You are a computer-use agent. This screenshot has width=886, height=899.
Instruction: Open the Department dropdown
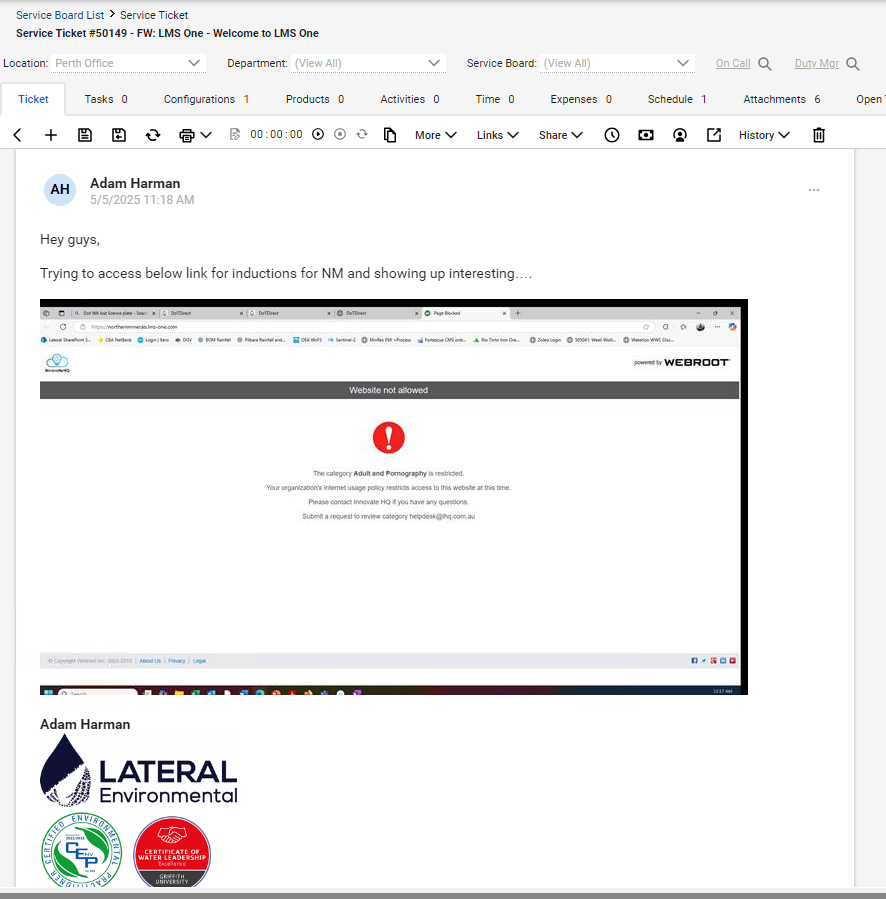tap(368, 63)
